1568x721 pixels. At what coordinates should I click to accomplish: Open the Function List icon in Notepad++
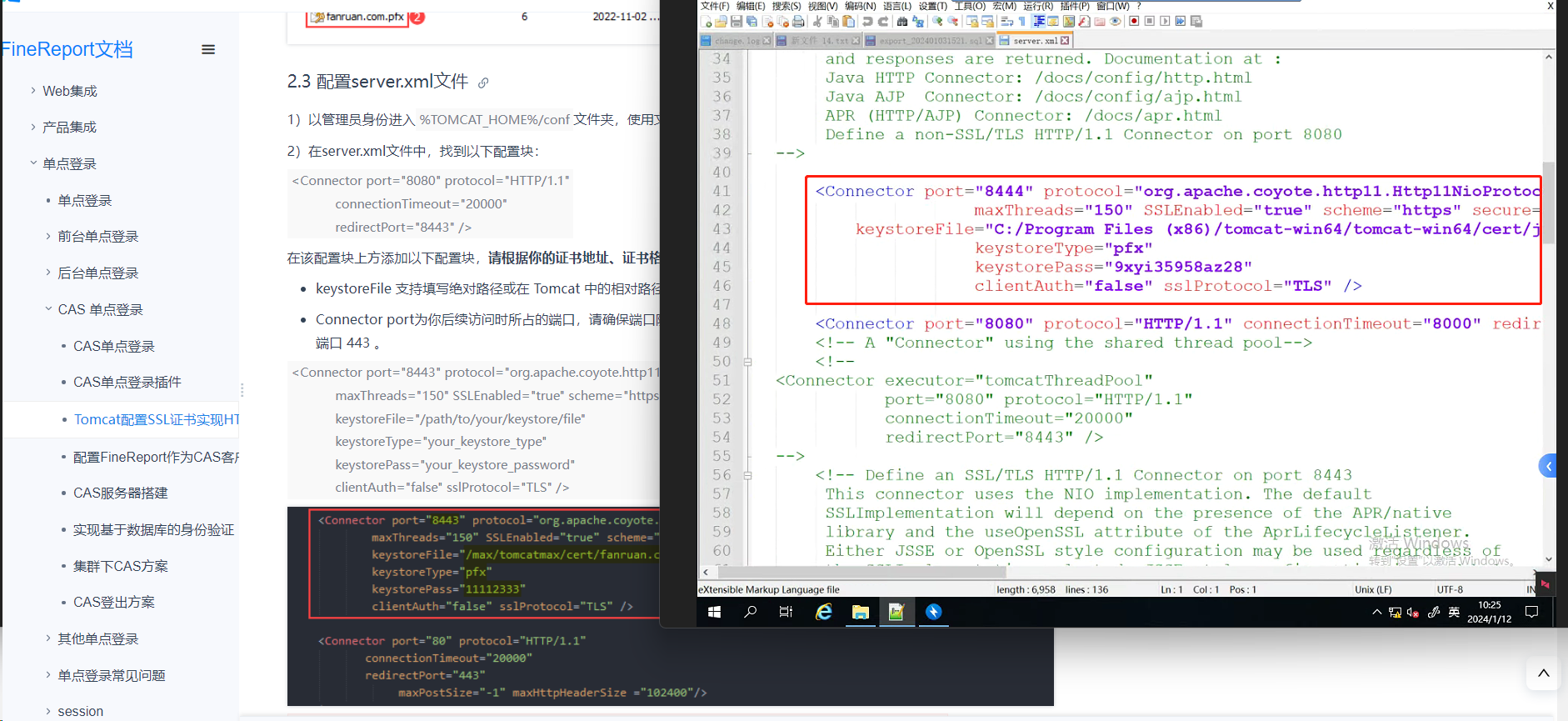pos(1084,21)
